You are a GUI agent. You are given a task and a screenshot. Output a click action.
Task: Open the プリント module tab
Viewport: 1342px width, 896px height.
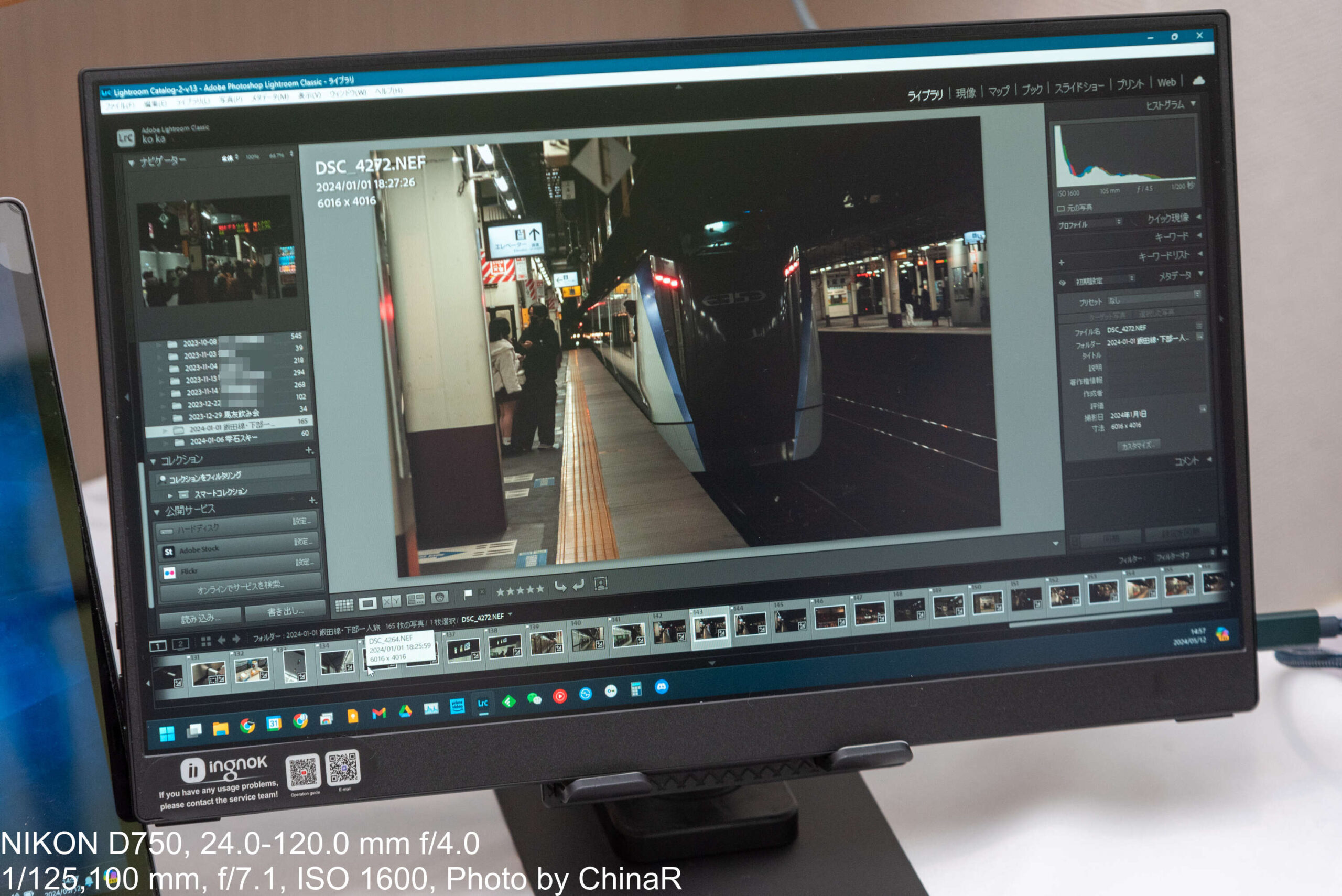pyautogui.click(x=1130, y=84)
